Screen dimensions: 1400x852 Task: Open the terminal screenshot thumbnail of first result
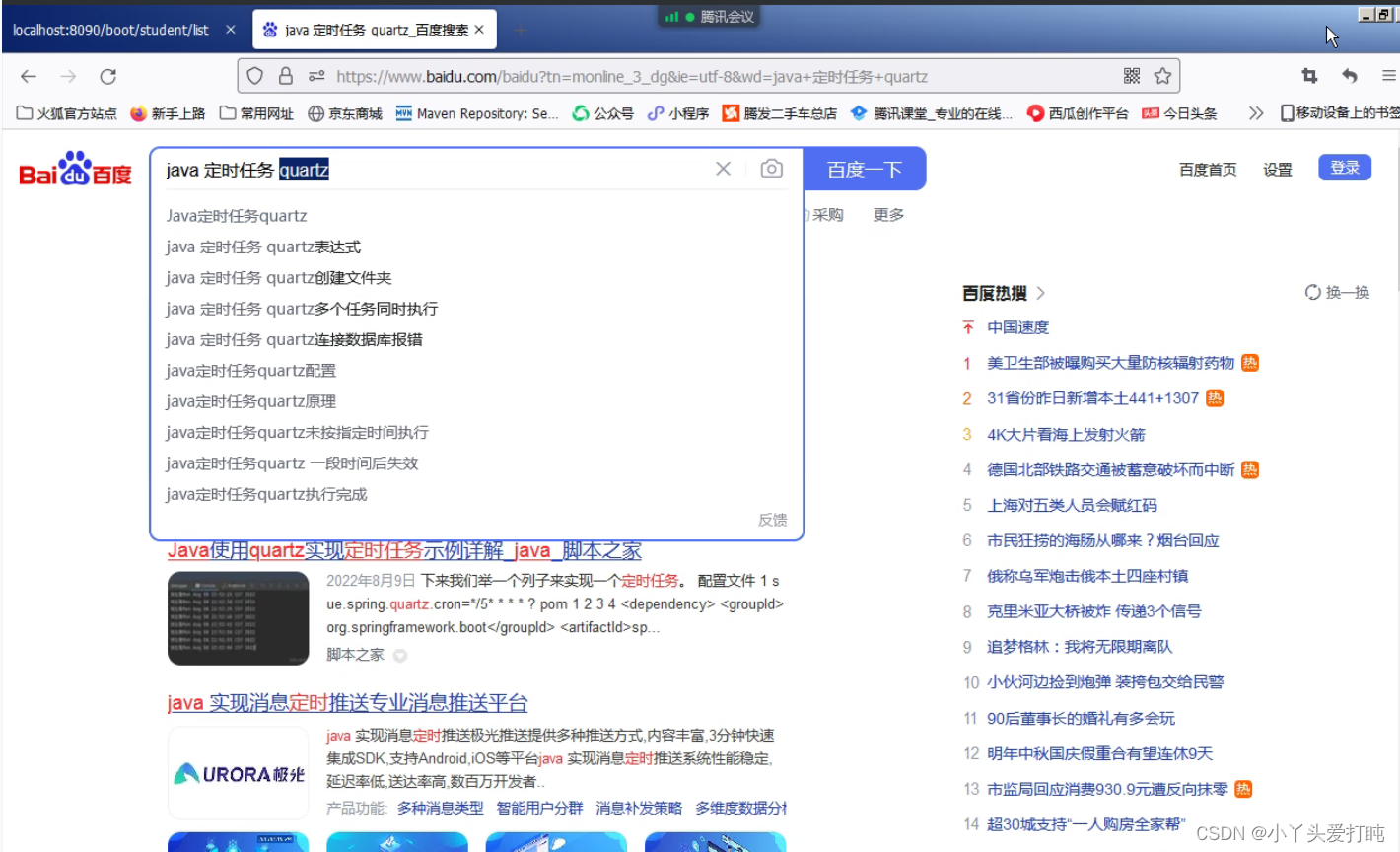(239, 617)
